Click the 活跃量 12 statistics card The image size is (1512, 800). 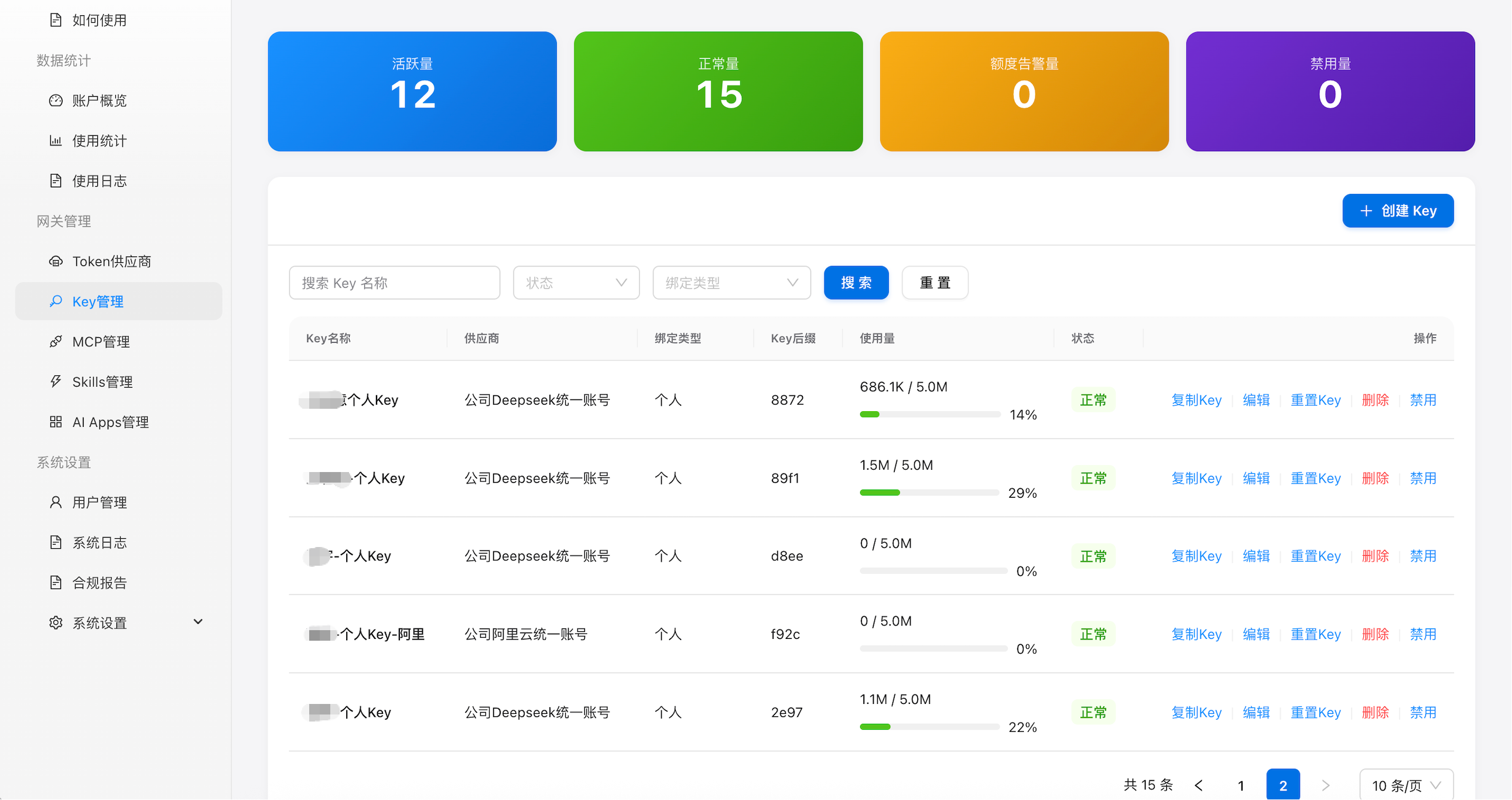(x=413, y=91)
